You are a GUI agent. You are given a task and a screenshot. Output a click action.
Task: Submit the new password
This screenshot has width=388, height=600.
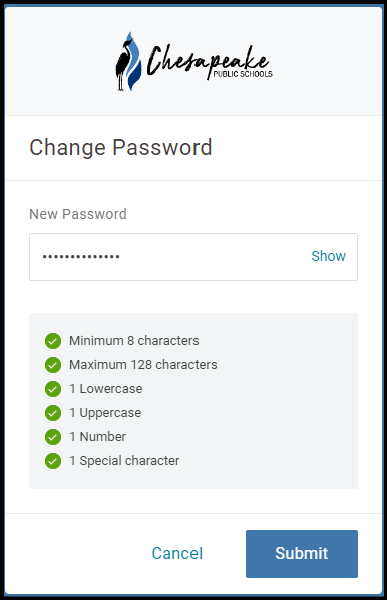(x=302, y=554)
